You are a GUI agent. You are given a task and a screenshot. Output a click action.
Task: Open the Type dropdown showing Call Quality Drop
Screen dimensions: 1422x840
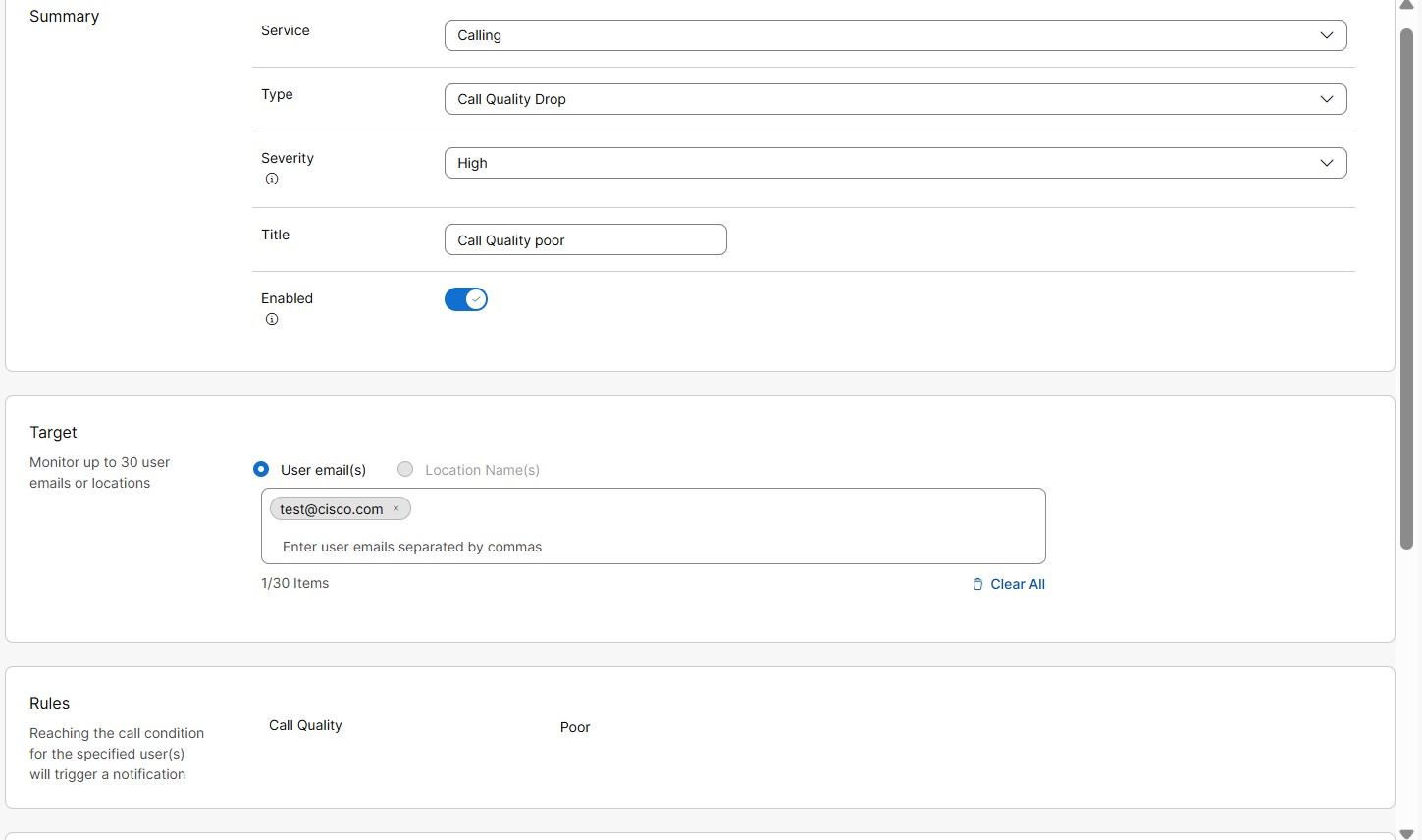click(x=894, y=99)
